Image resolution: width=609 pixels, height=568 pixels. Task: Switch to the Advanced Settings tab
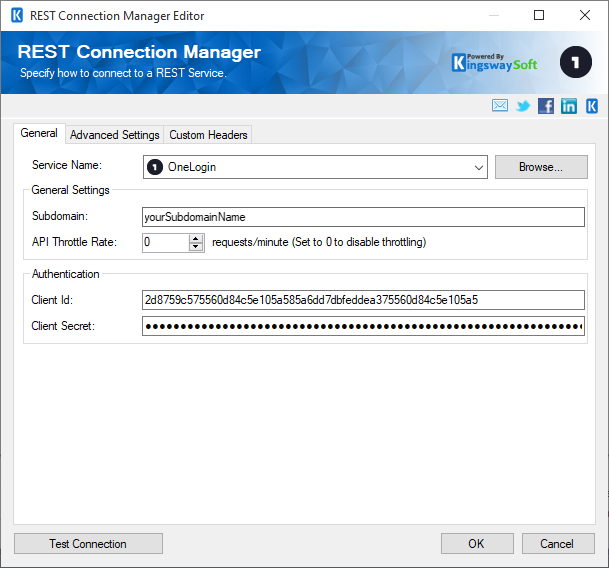[115, 135]
